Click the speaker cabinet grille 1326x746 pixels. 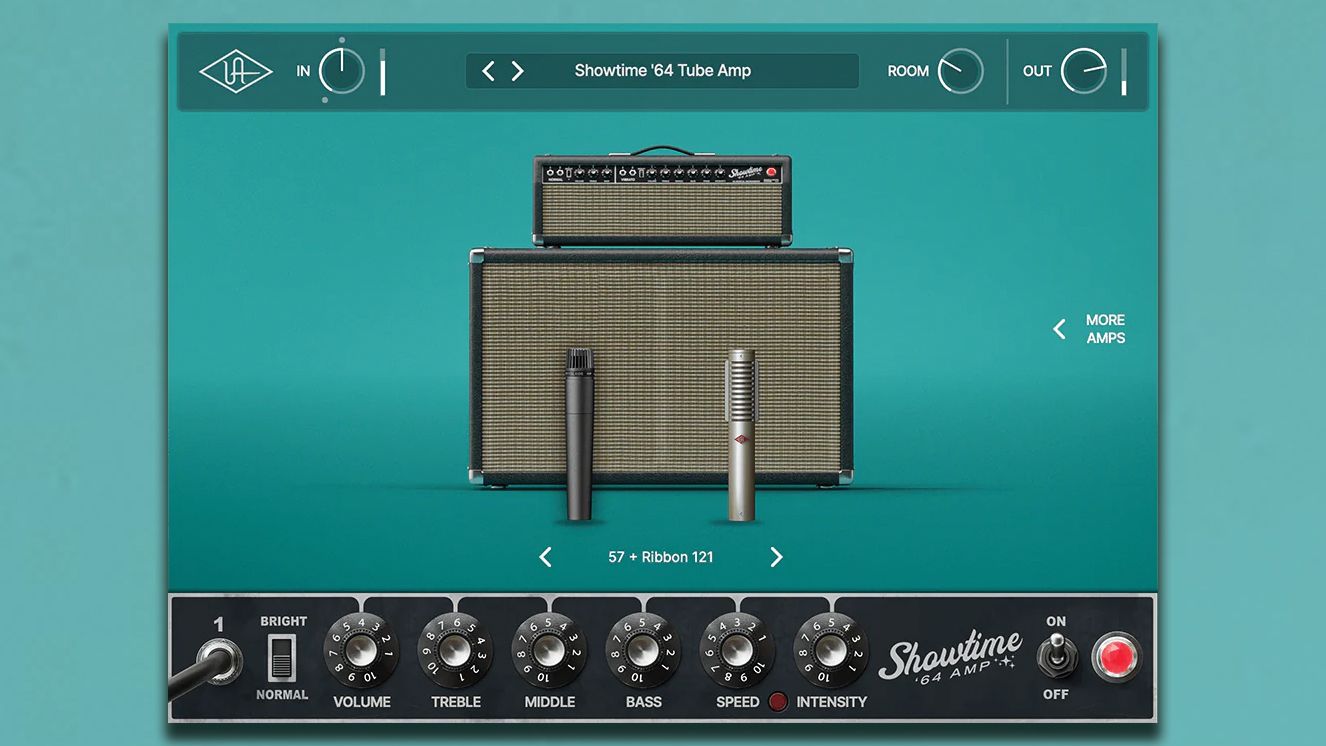(661, 367)
